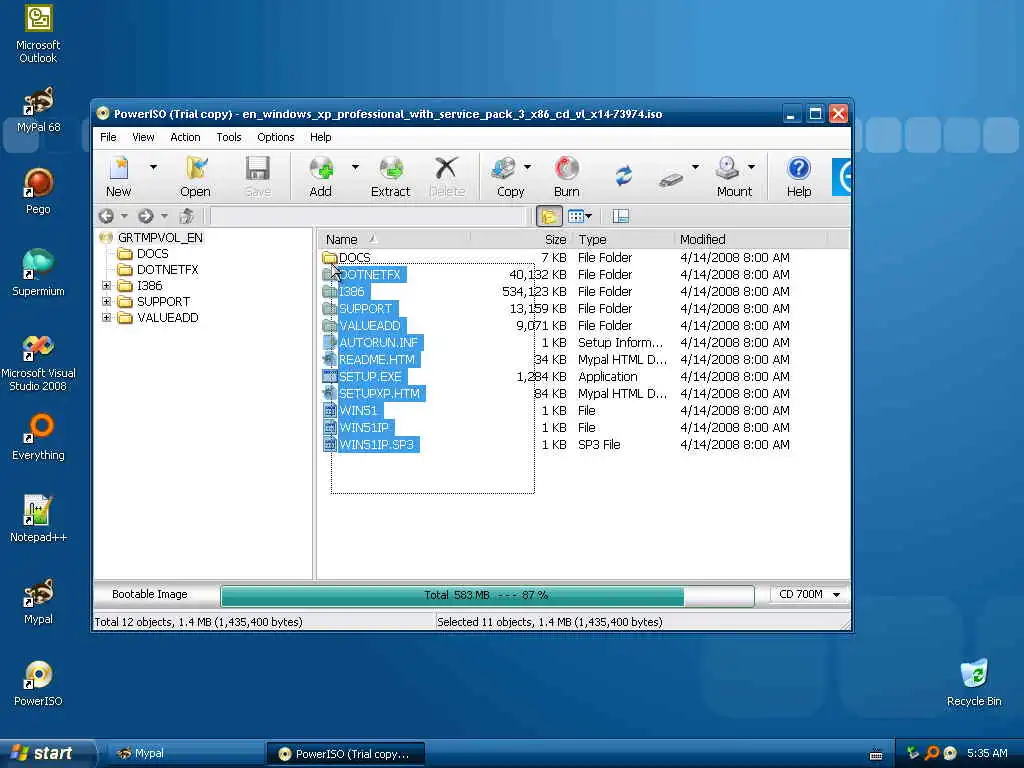Click the Pego desktop icon
The image size is (1024, 768).
pyautogui.click(x=38, y=191)
